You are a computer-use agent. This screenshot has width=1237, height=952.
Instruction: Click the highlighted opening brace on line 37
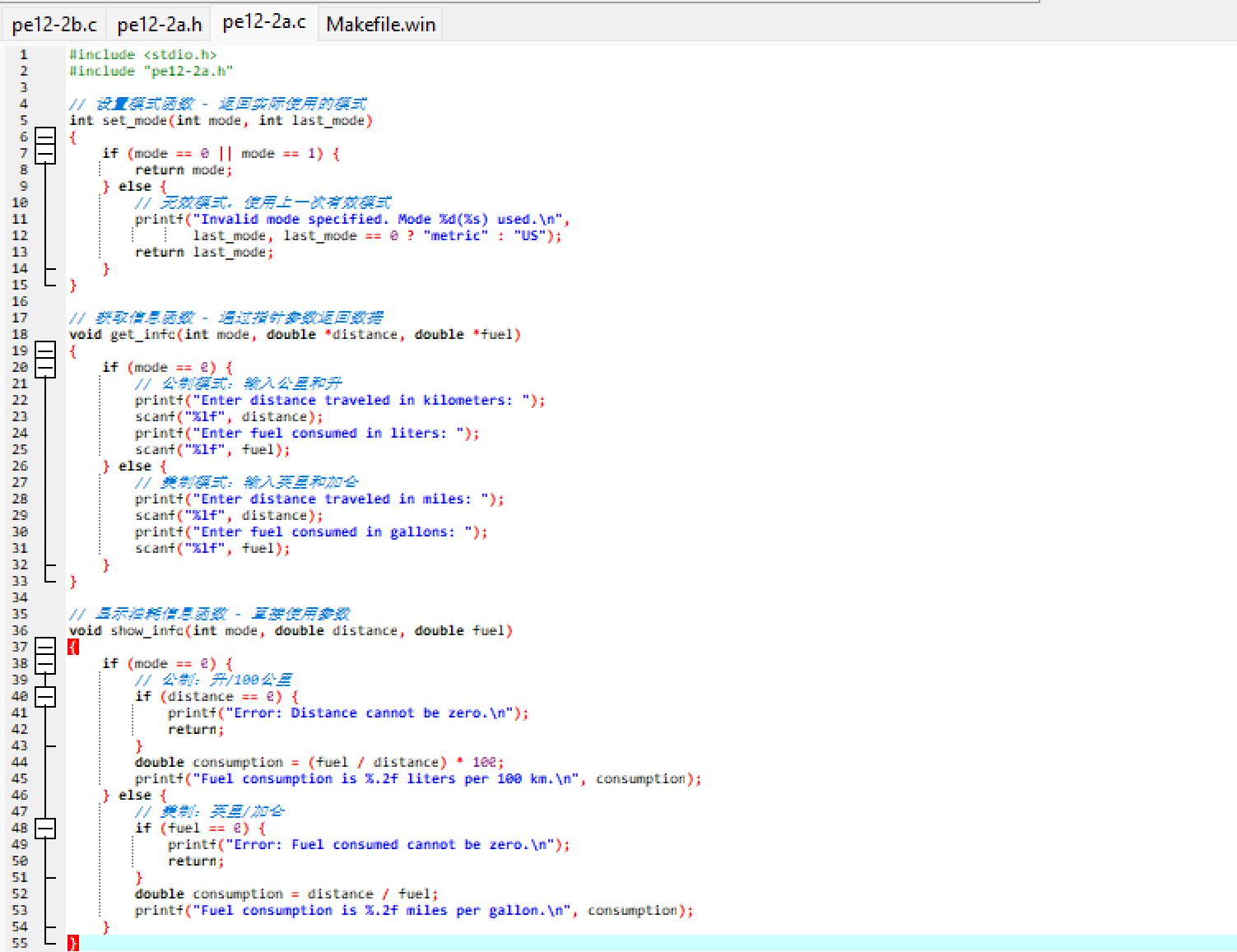(73, 648)
